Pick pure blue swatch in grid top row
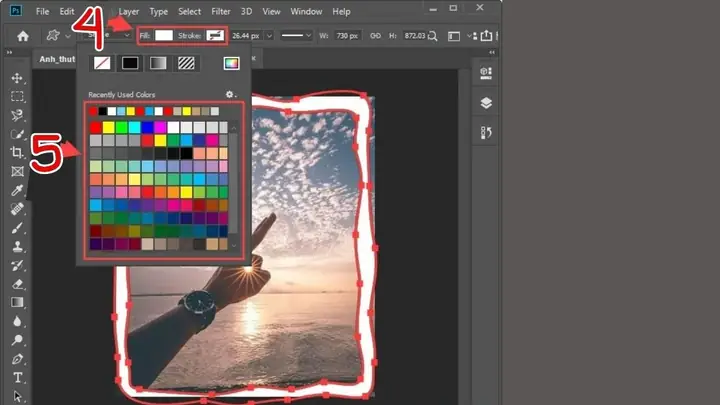This screenshot has height=405, width=720. (147, 127)
